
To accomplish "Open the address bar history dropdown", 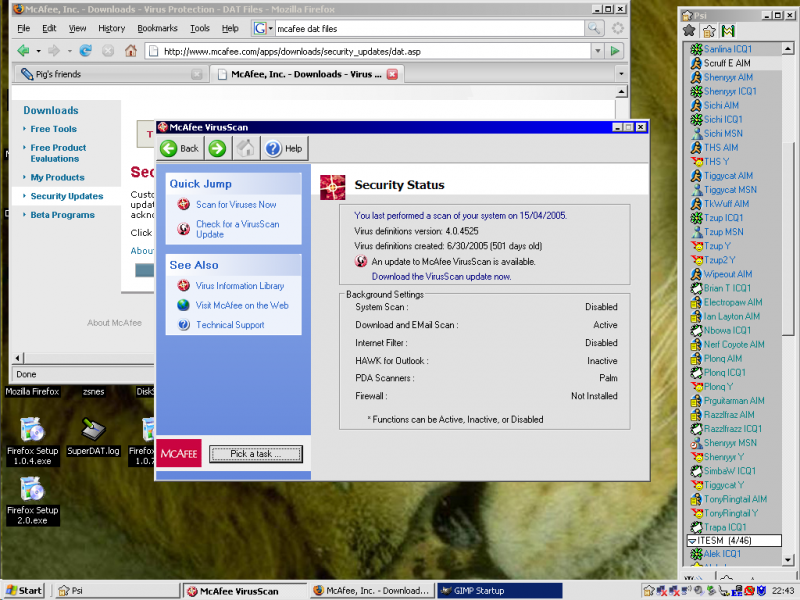I will [597, 51].
